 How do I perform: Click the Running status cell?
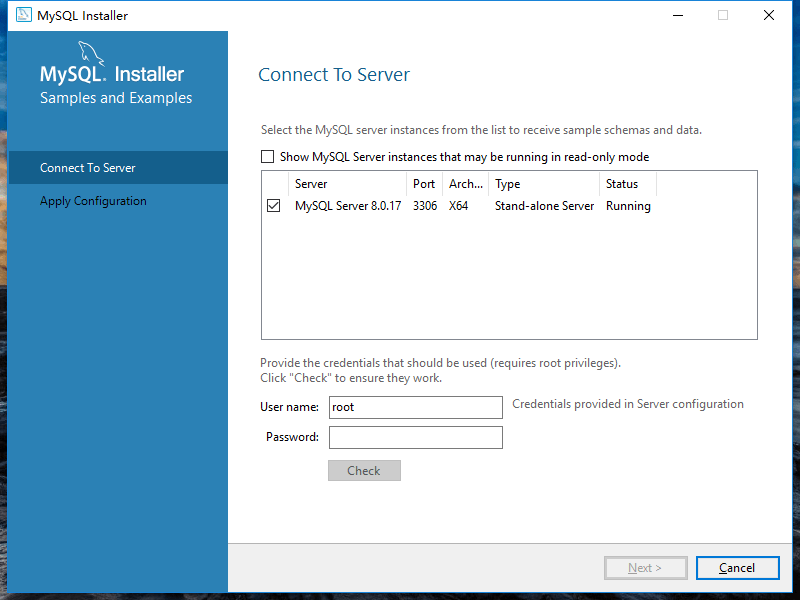[x=628, y=206]
